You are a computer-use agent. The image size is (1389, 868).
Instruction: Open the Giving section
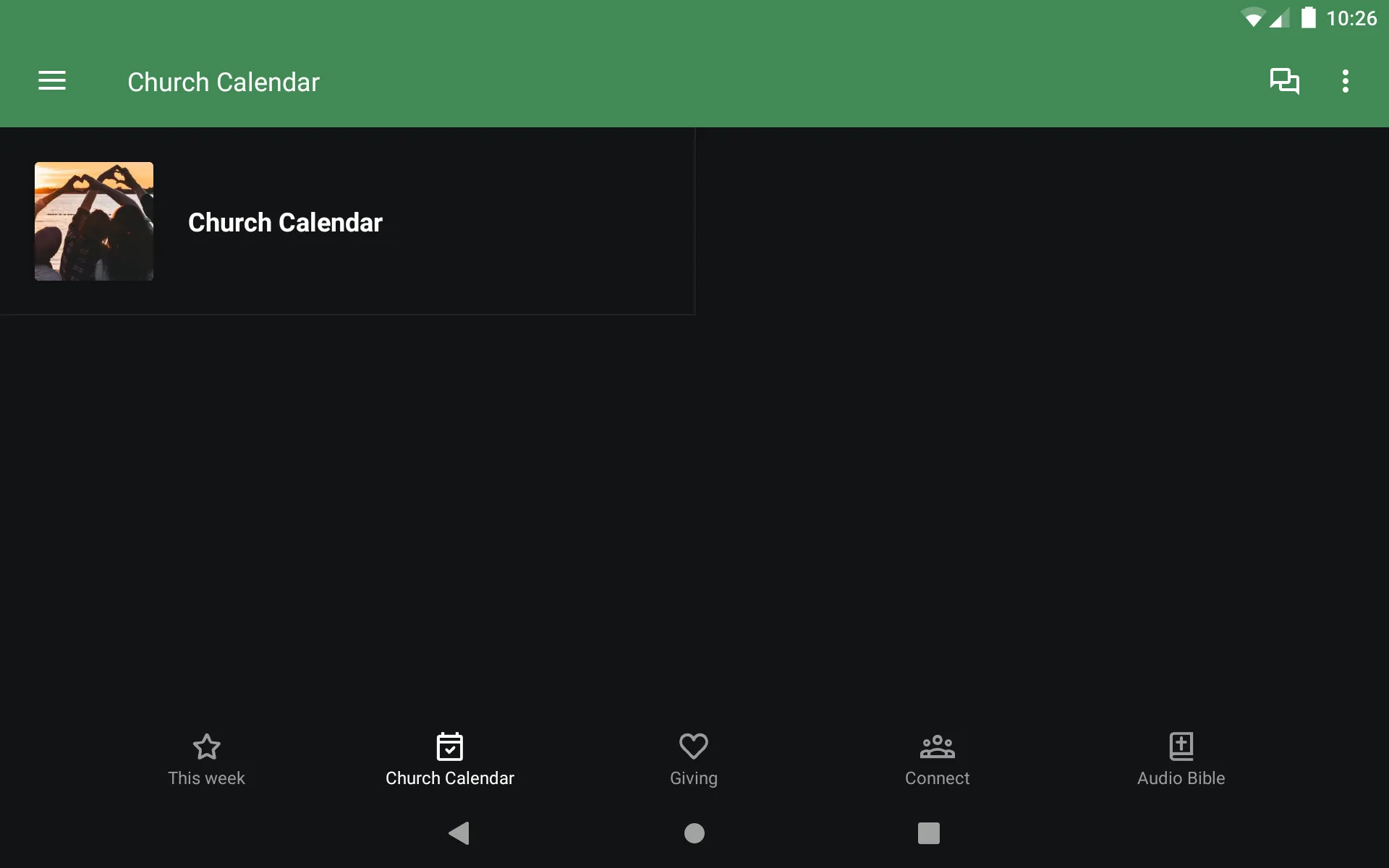pos(694,759)
